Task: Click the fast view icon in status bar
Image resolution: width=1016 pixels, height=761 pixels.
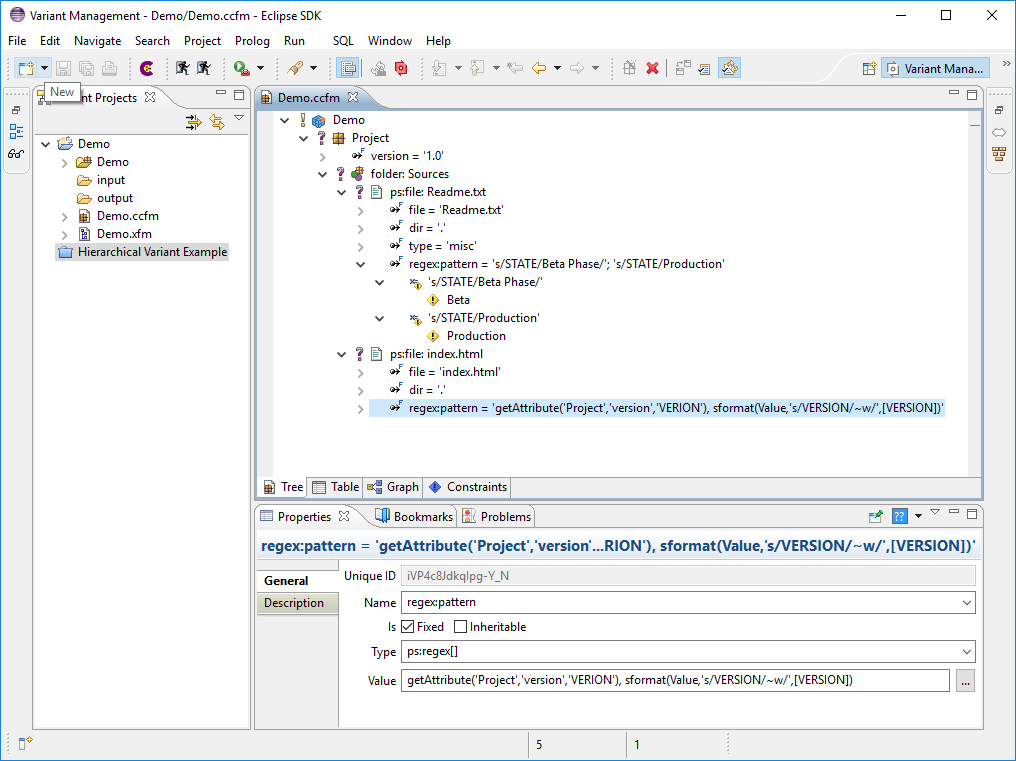Action: [25, 743]
